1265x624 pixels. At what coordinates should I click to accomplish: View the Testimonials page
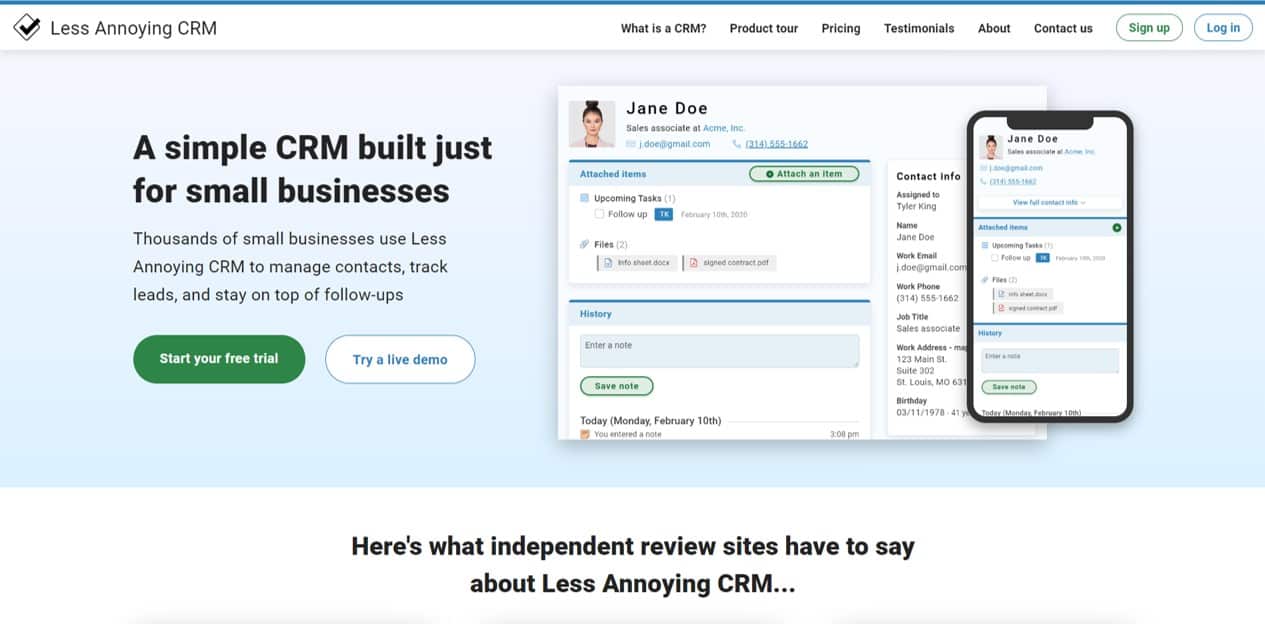tap(919, 28)
